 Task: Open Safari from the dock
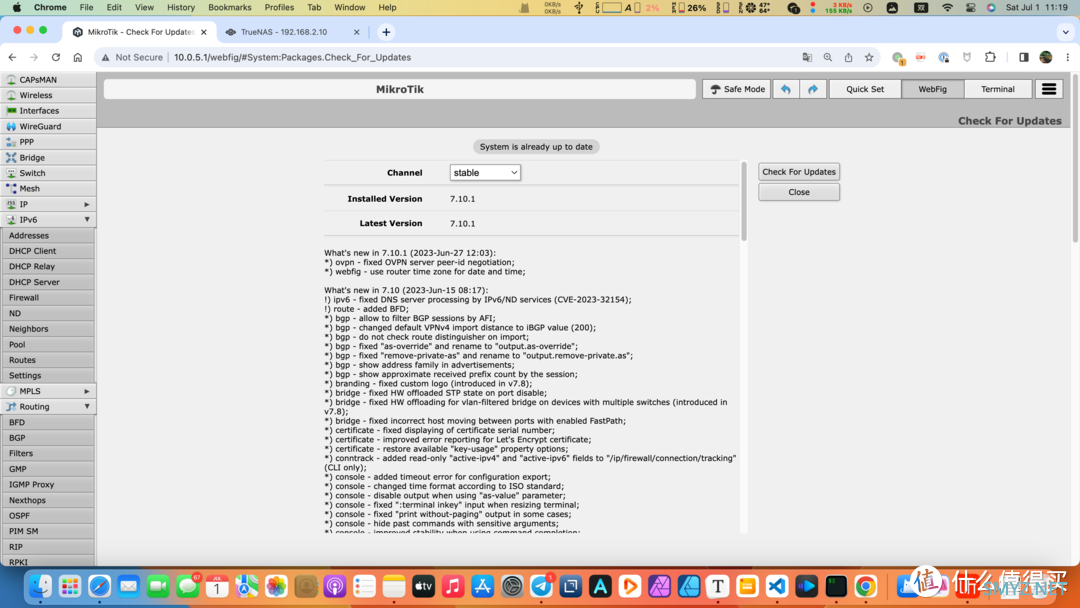[x=99, y=586]
